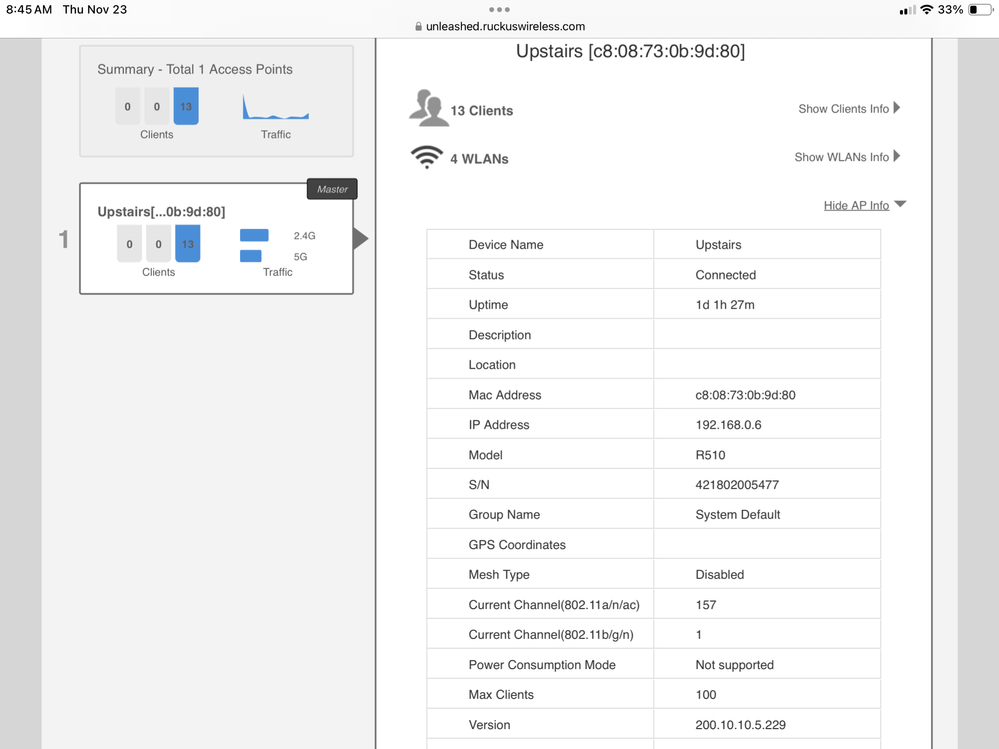This screenshot has width=999, height=749.
Task: Select the Upstairs[...0b:9d:80] access point title
Action: point(161,211)
